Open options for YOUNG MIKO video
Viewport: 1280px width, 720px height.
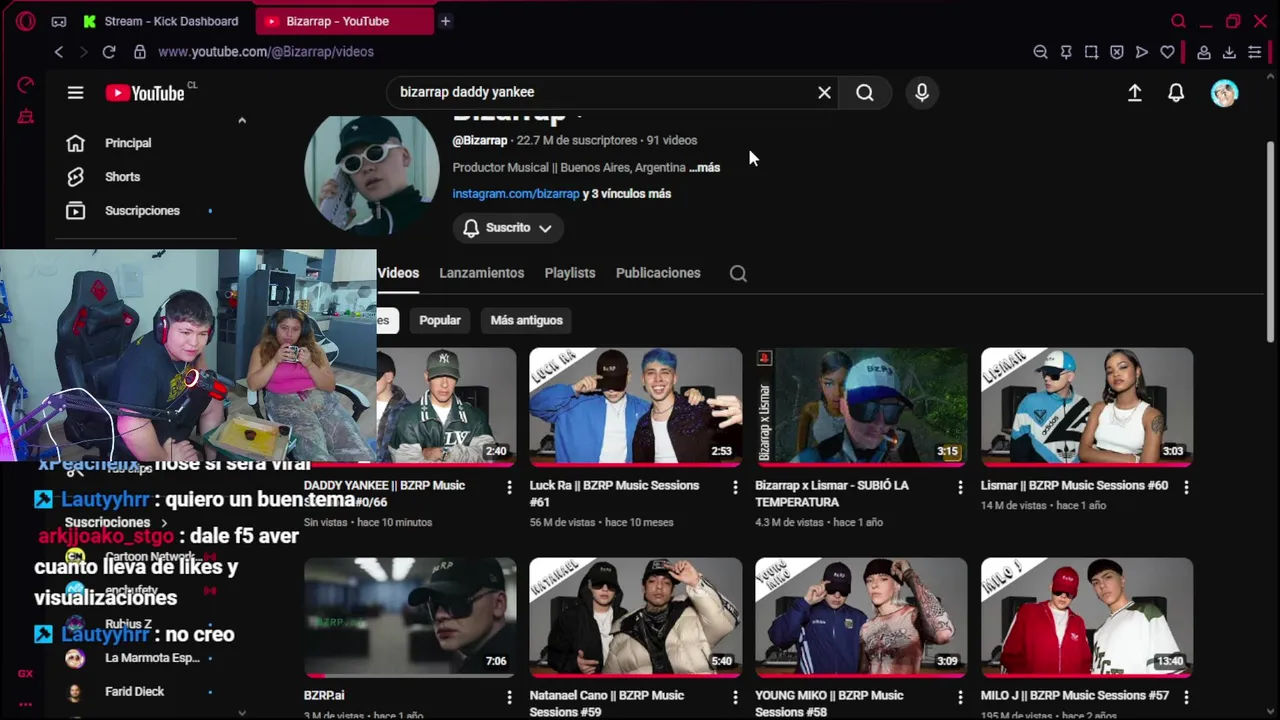(x=960, y=697)
